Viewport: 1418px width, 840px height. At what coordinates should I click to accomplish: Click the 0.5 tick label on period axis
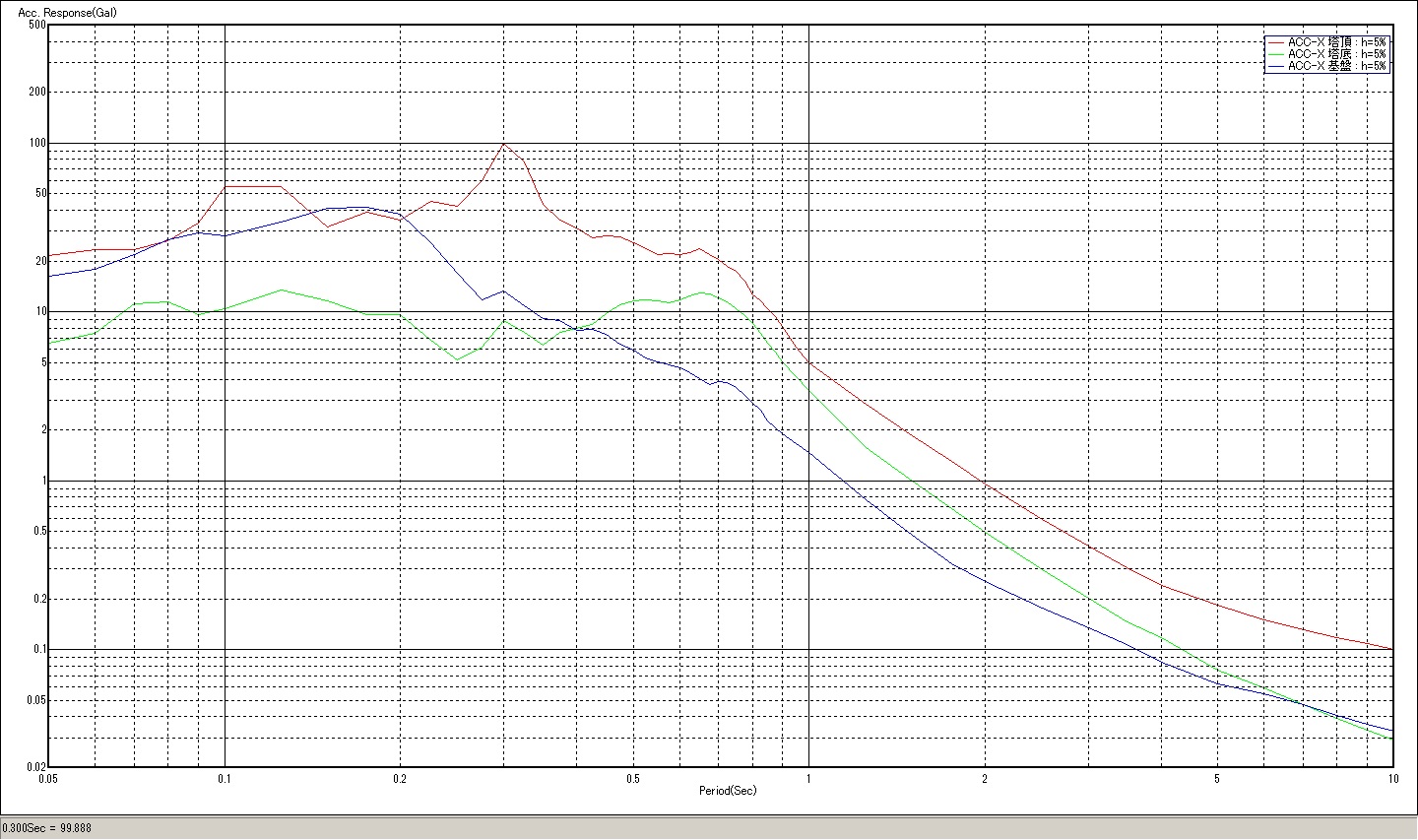pos(633,778)
